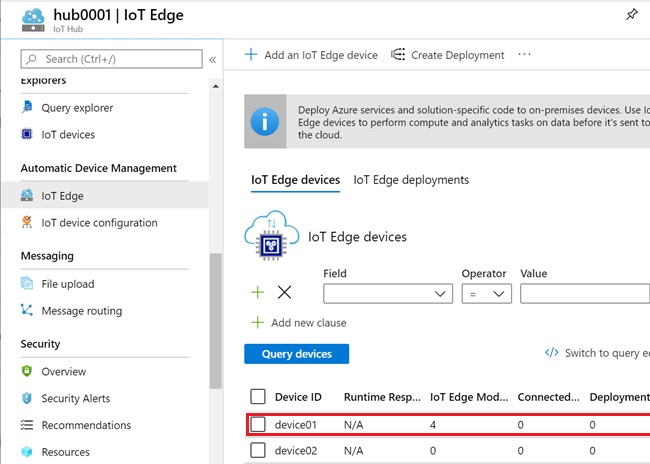This screenshot has height=464, width=650.
Task: Click the Security Overview shield icon
Action: pos(27,371)
